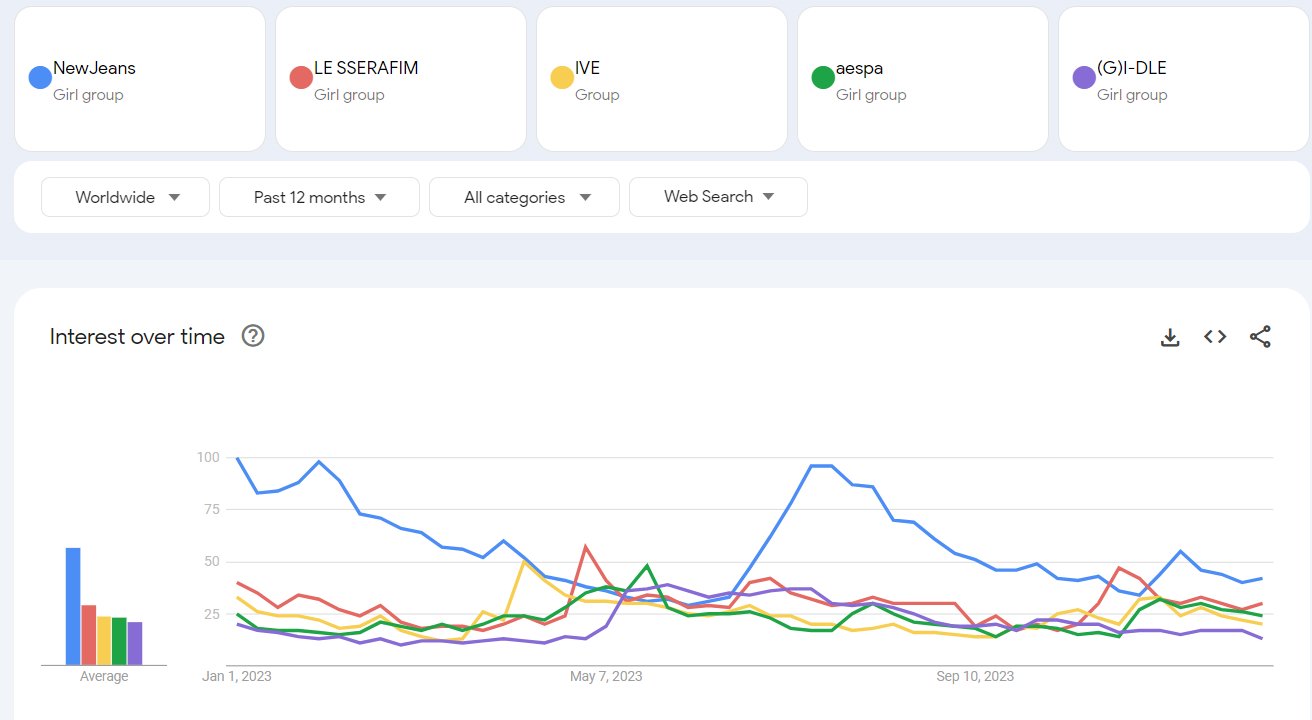Click the green aespa color dot
This screenshot has width=1312, height=720.
click(823, 77)
